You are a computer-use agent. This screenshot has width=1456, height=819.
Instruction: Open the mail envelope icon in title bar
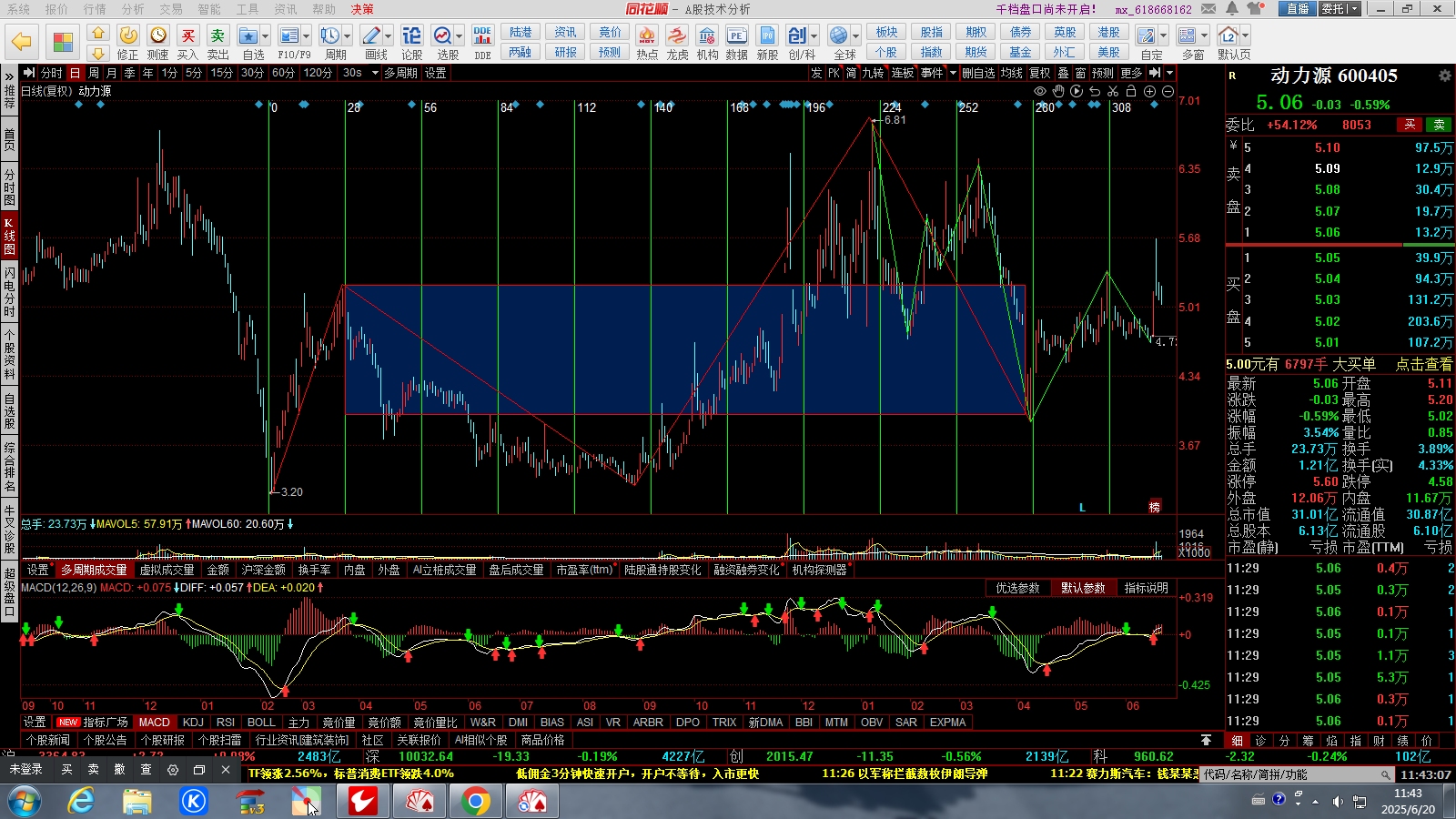(1208, 9)
